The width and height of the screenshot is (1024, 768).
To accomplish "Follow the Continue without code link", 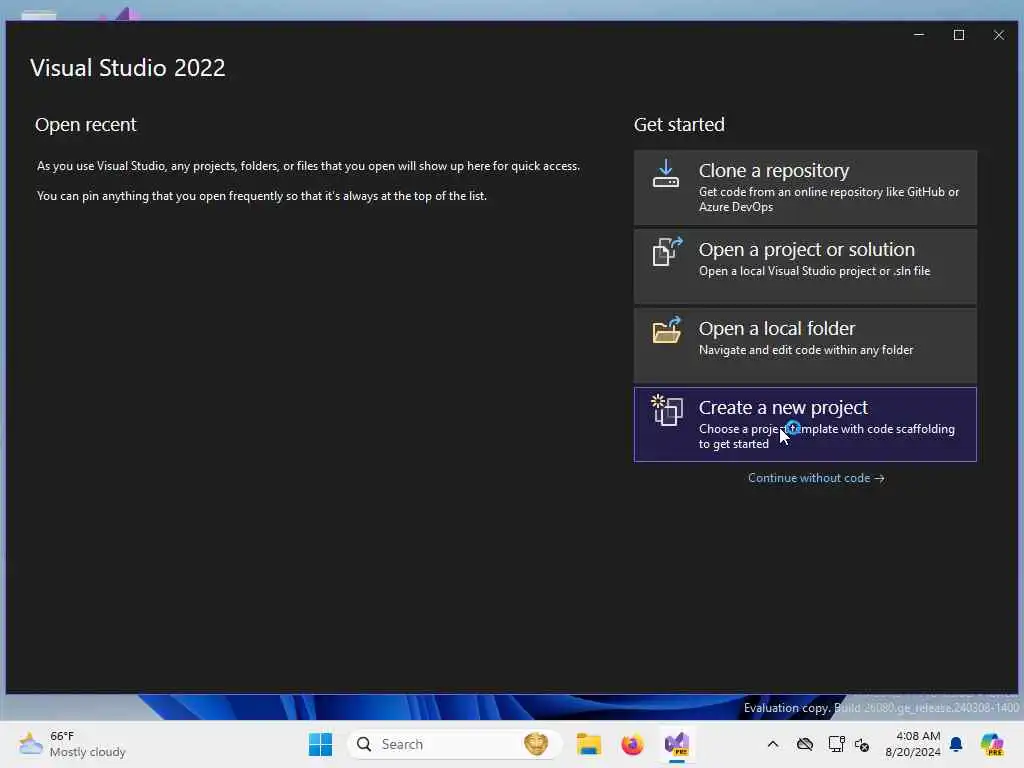I will (816, 478).
